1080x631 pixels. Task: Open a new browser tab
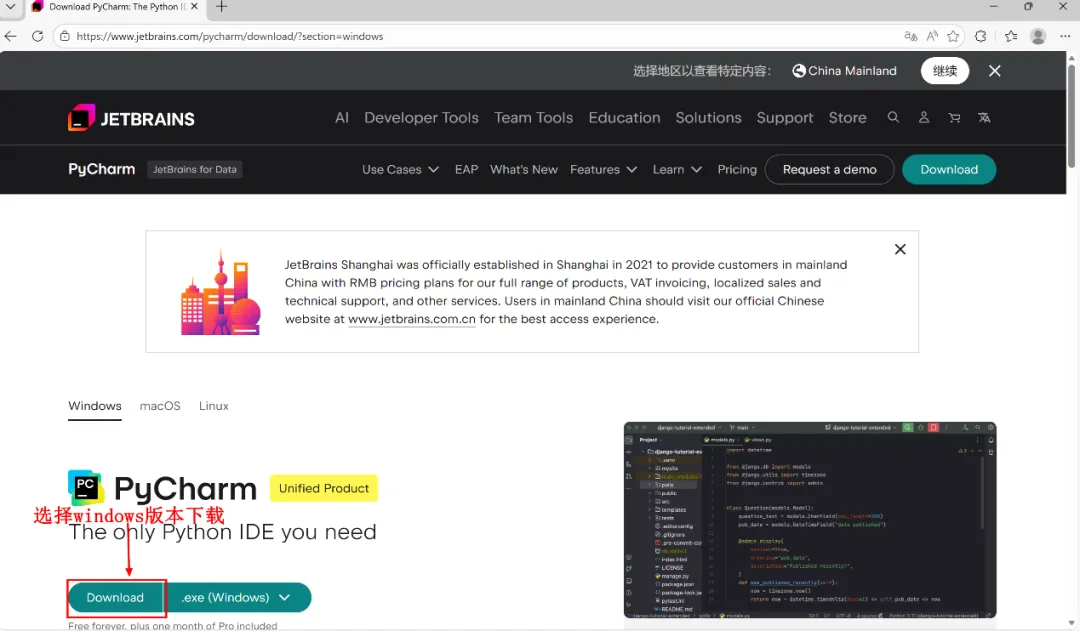pyautogui.click(x=221, y=7)
